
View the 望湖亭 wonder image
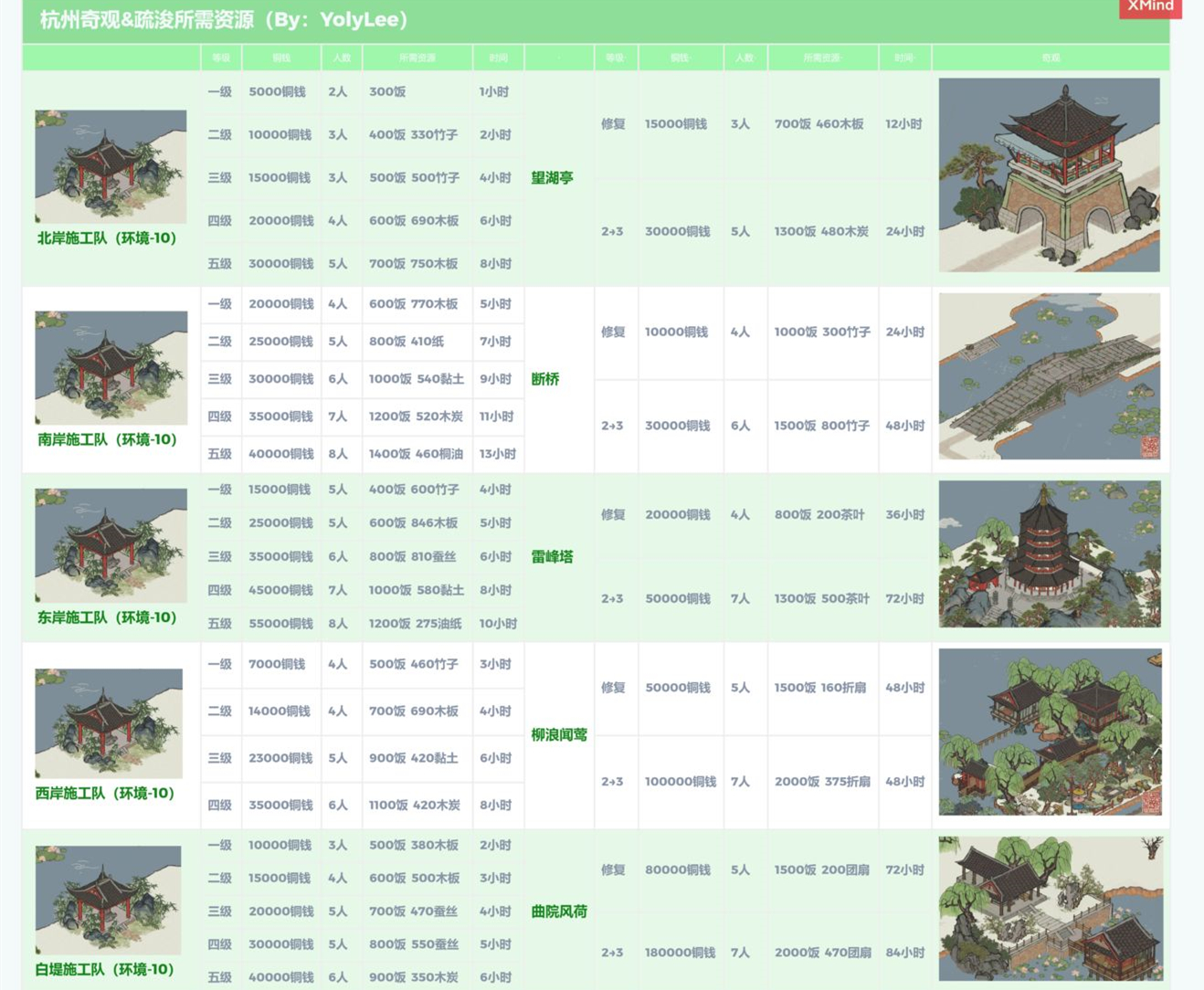coord(1049,174)
